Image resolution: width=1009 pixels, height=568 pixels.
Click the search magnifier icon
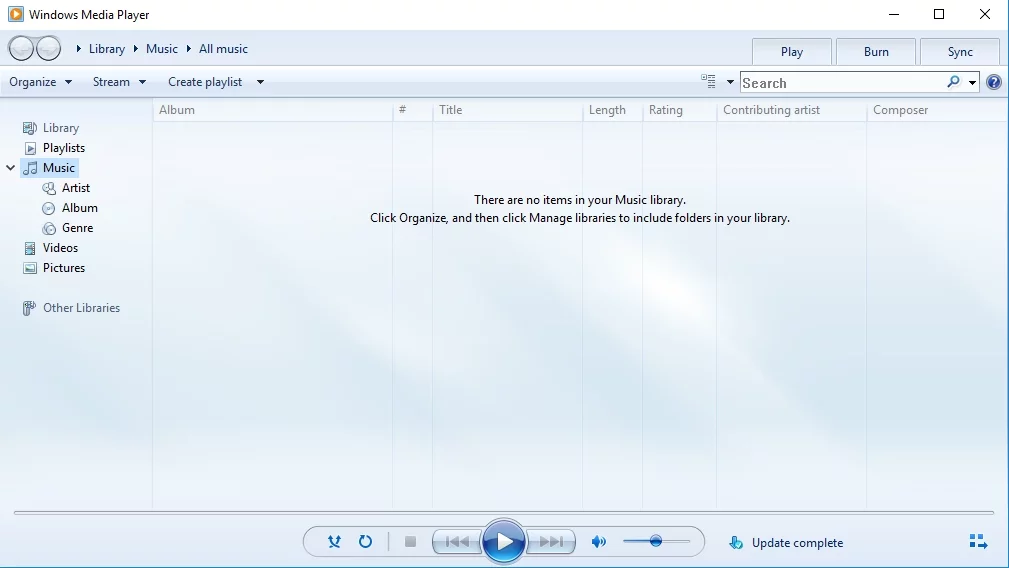coord(953,82)
